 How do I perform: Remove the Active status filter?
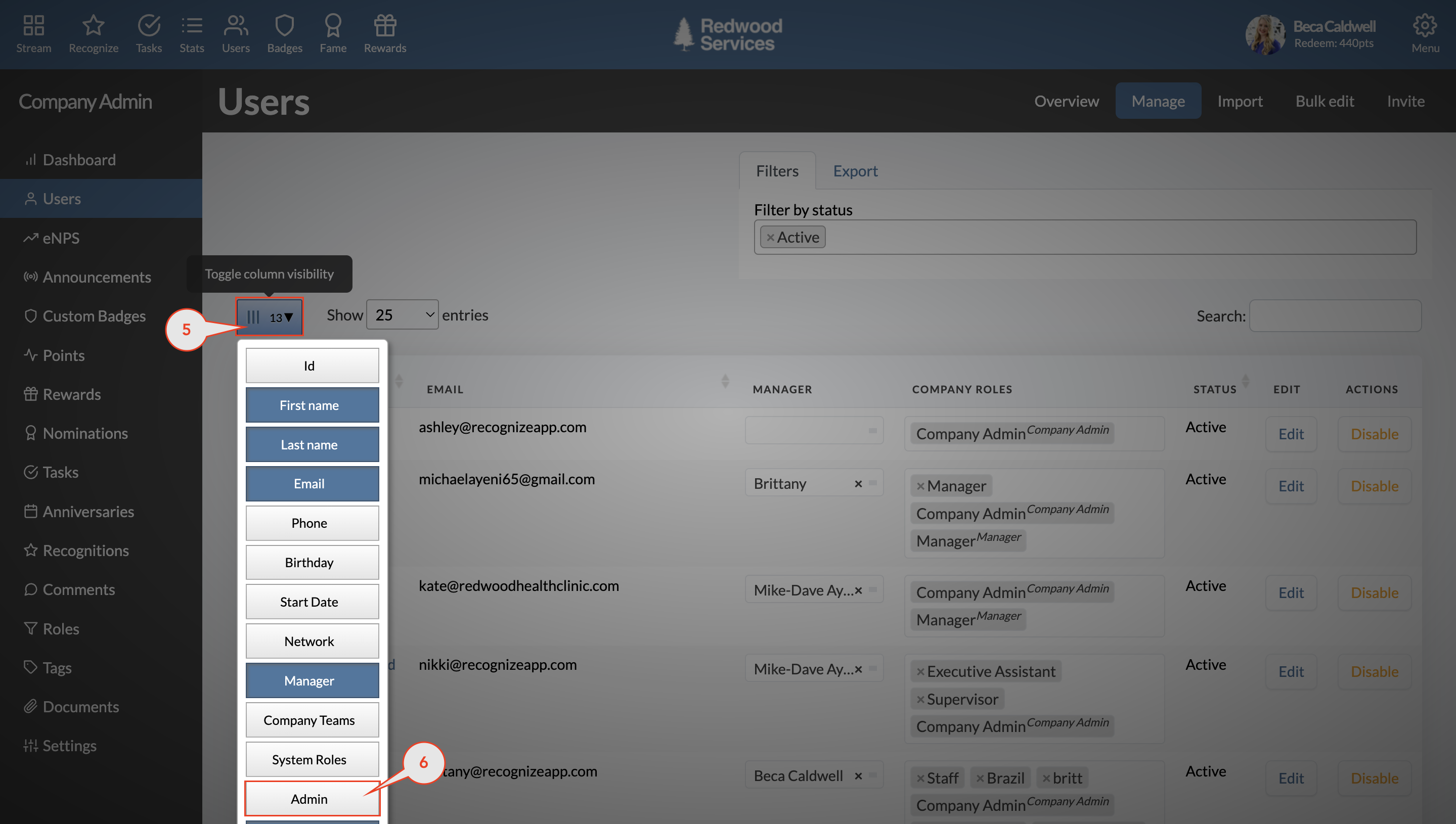coord(770,238)
